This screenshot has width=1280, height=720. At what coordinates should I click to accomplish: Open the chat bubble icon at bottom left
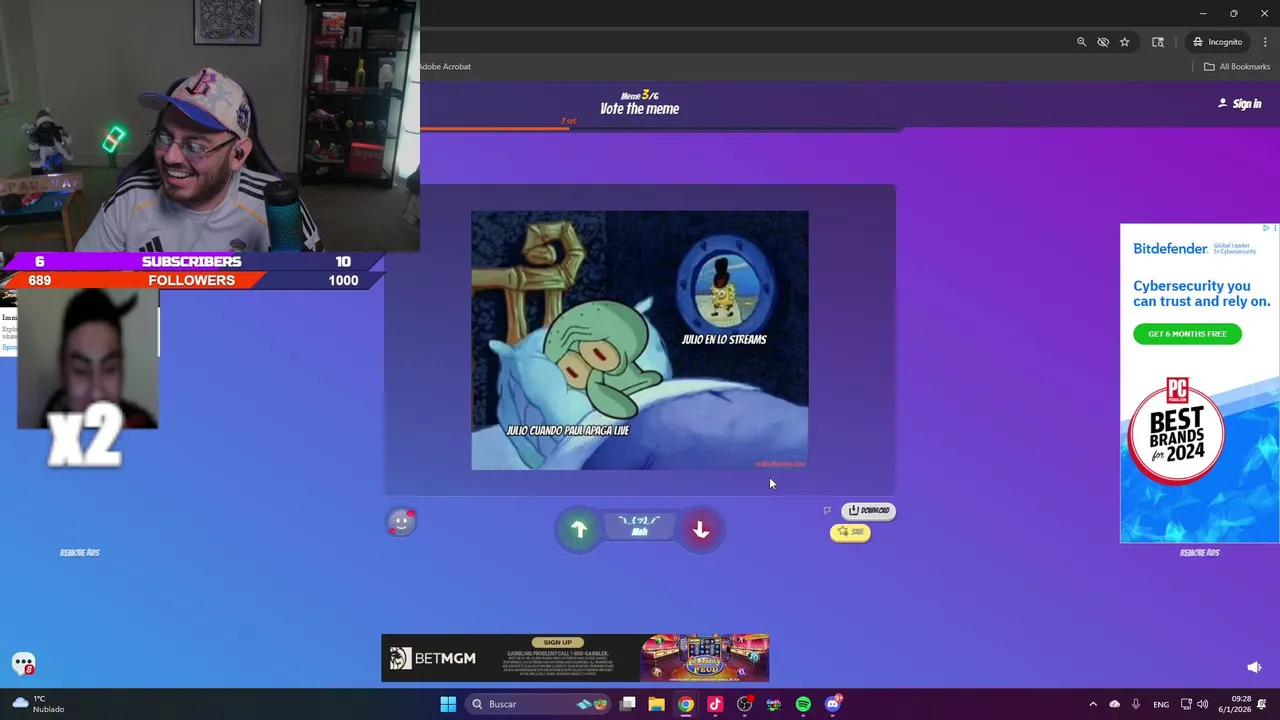click(x=23, y=664)
